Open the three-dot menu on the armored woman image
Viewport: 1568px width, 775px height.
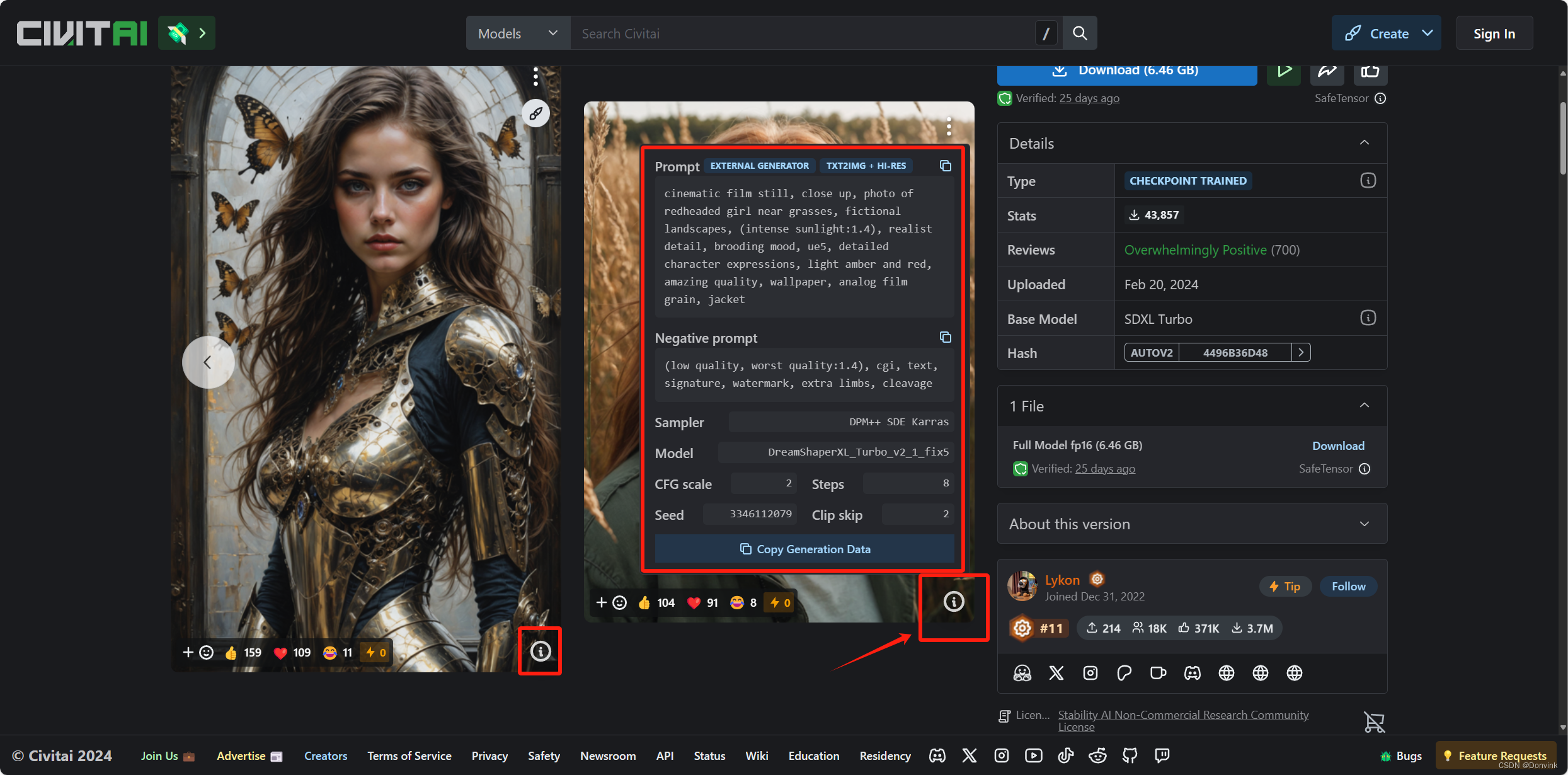coord(535,77)
